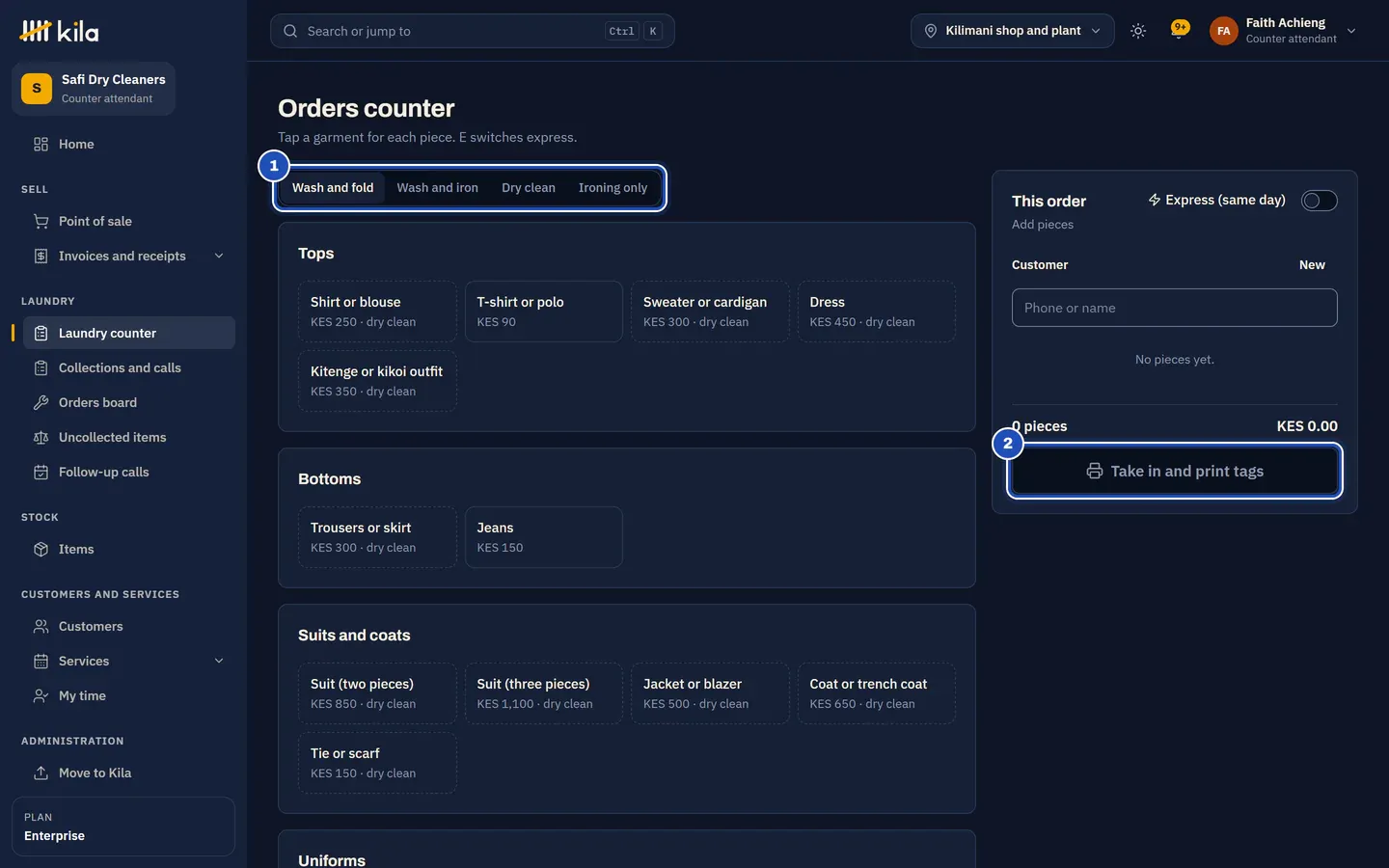
Task: Toggle Express (same day) switch
Action: pyautogui.click(x=1319, y=201)
